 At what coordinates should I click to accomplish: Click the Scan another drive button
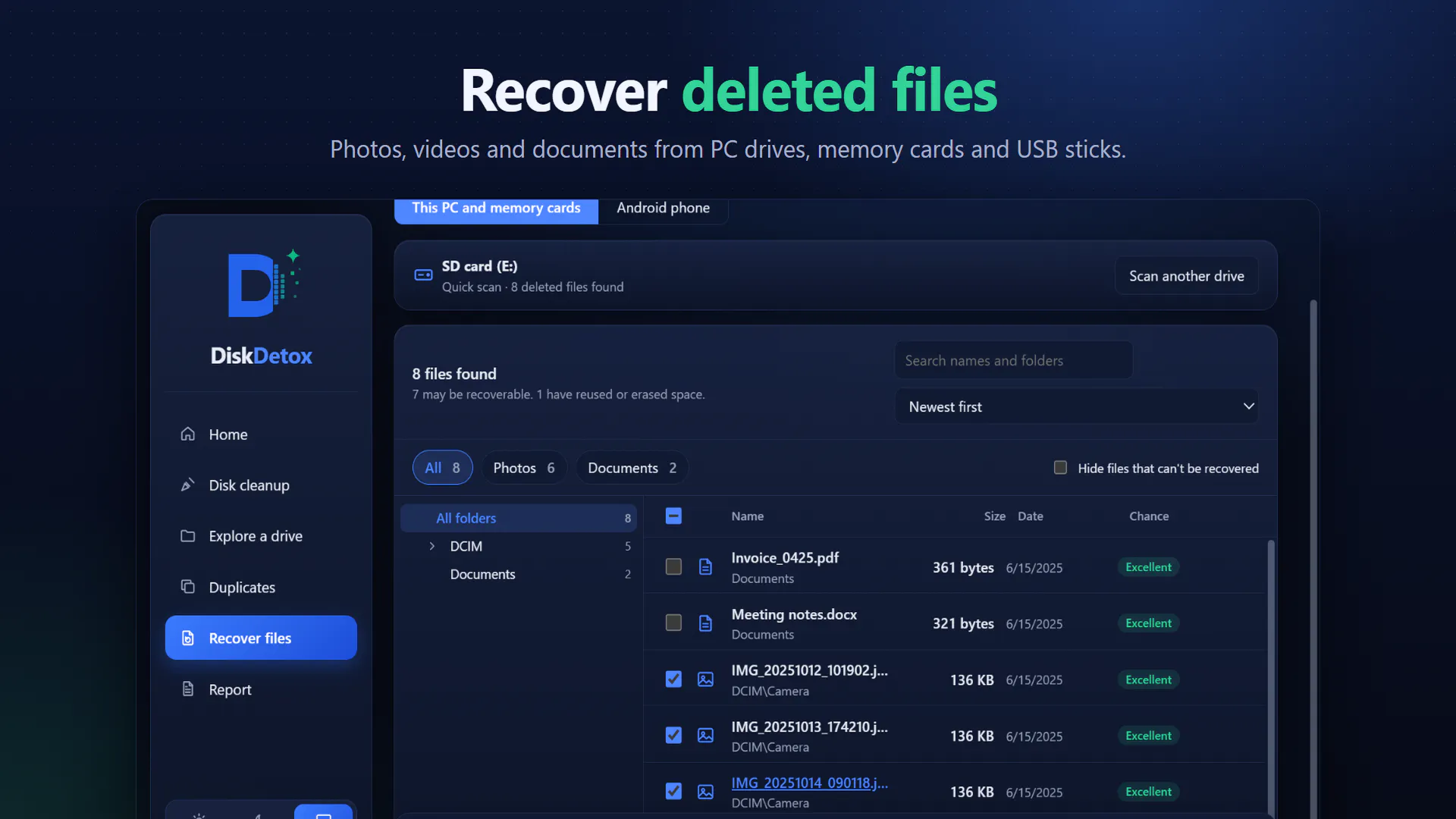tap(1186, 276)
